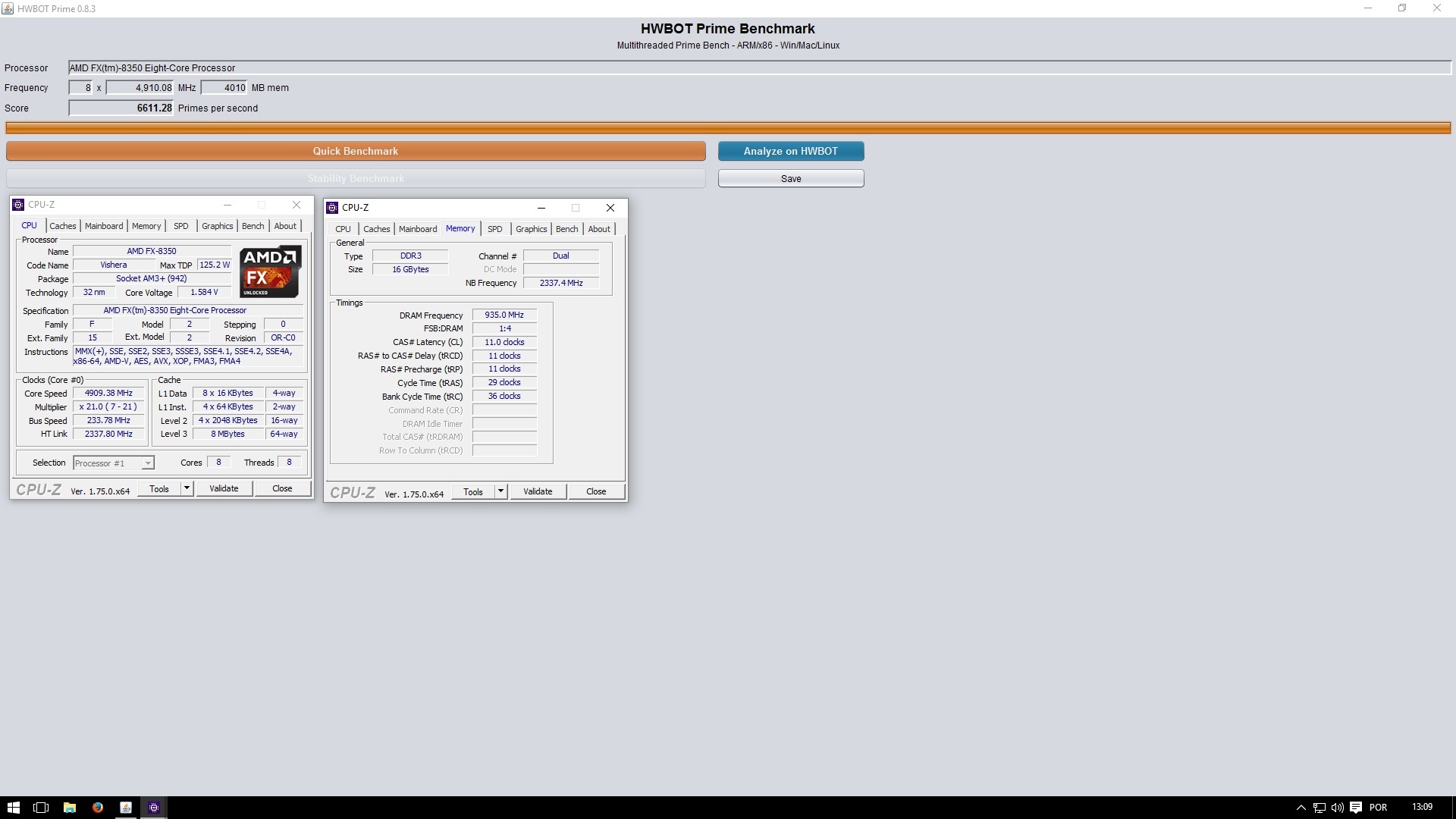Open network status tray icon
This screenshot has width=1456, height=819.
pyautogui.click(x=1319, y=808)
